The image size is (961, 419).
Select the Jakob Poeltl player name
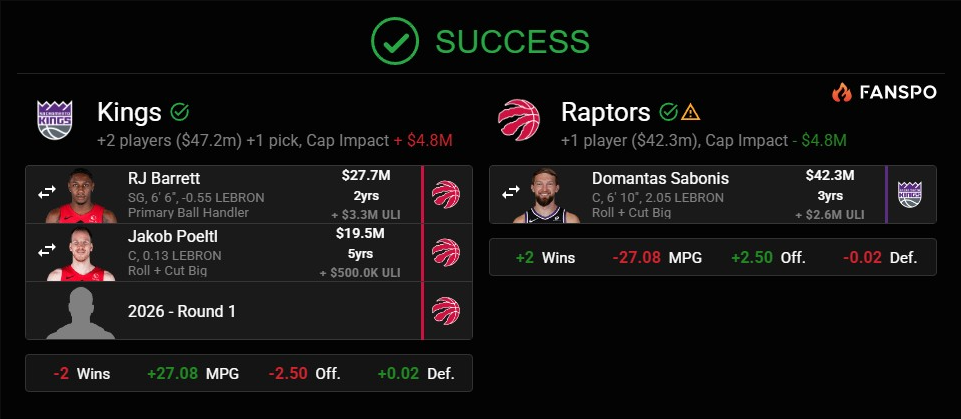[x=175, y=239]
